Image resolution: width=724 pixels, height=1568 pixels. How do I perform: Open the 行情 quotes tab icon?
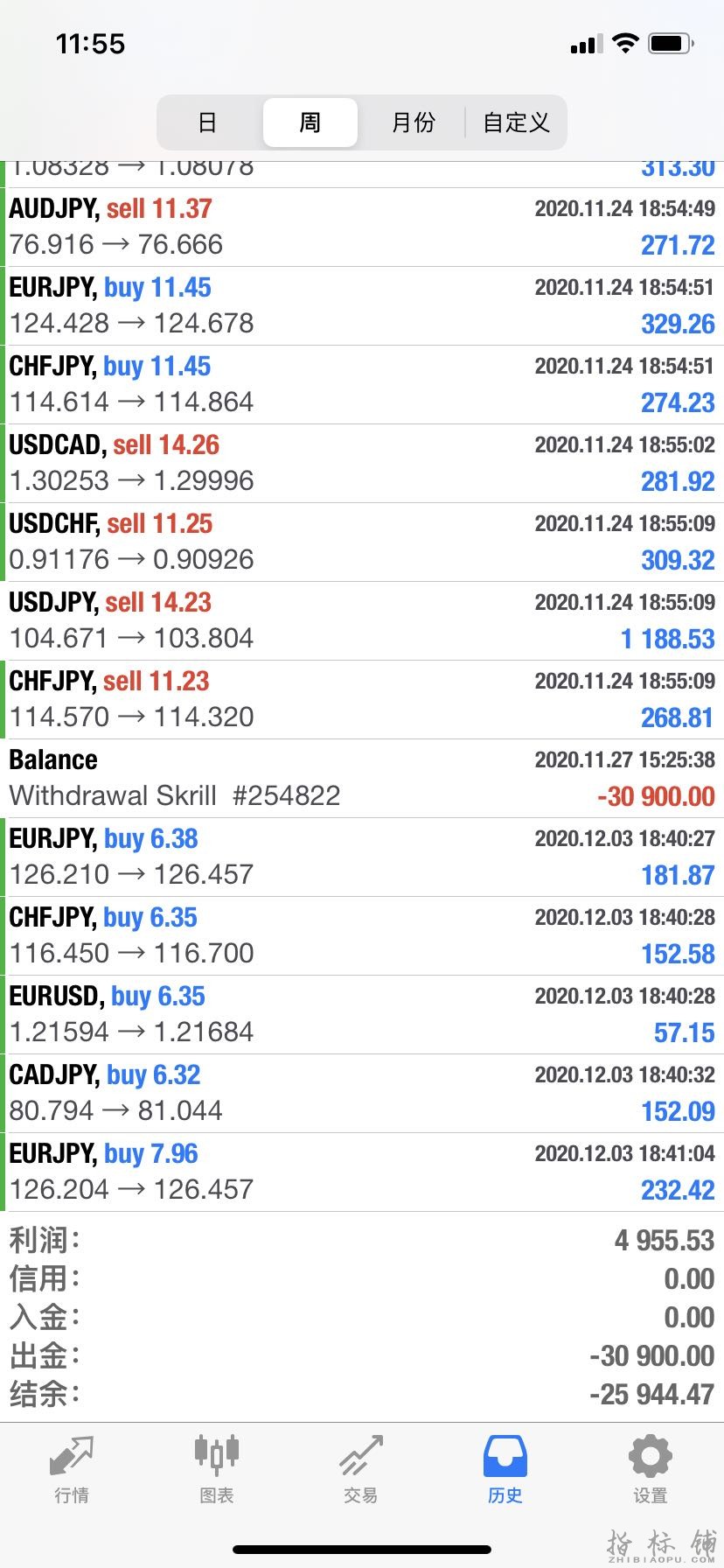click(72, 1455)
